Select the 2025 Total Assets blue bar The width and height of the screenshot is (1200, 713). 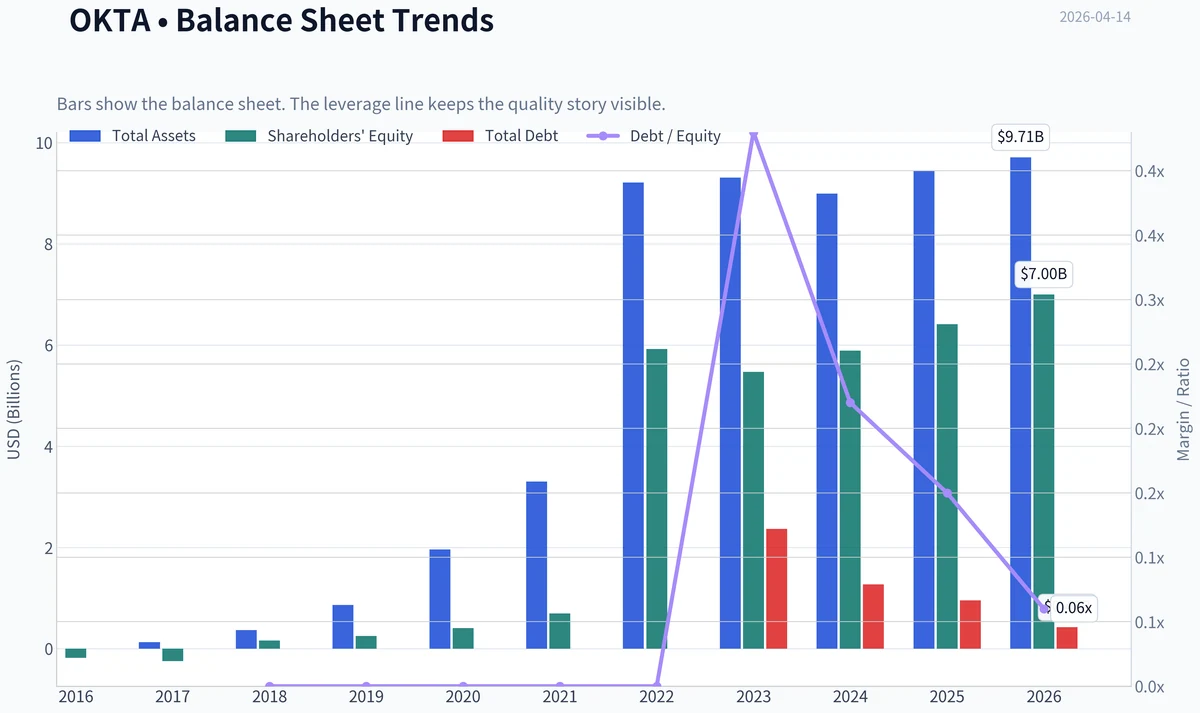[x=924, y=410]
